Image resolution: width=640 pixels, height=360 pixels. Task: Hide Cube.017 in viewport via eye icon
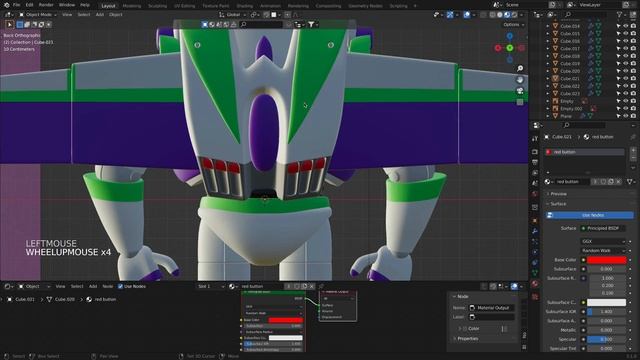pos(625,49)
